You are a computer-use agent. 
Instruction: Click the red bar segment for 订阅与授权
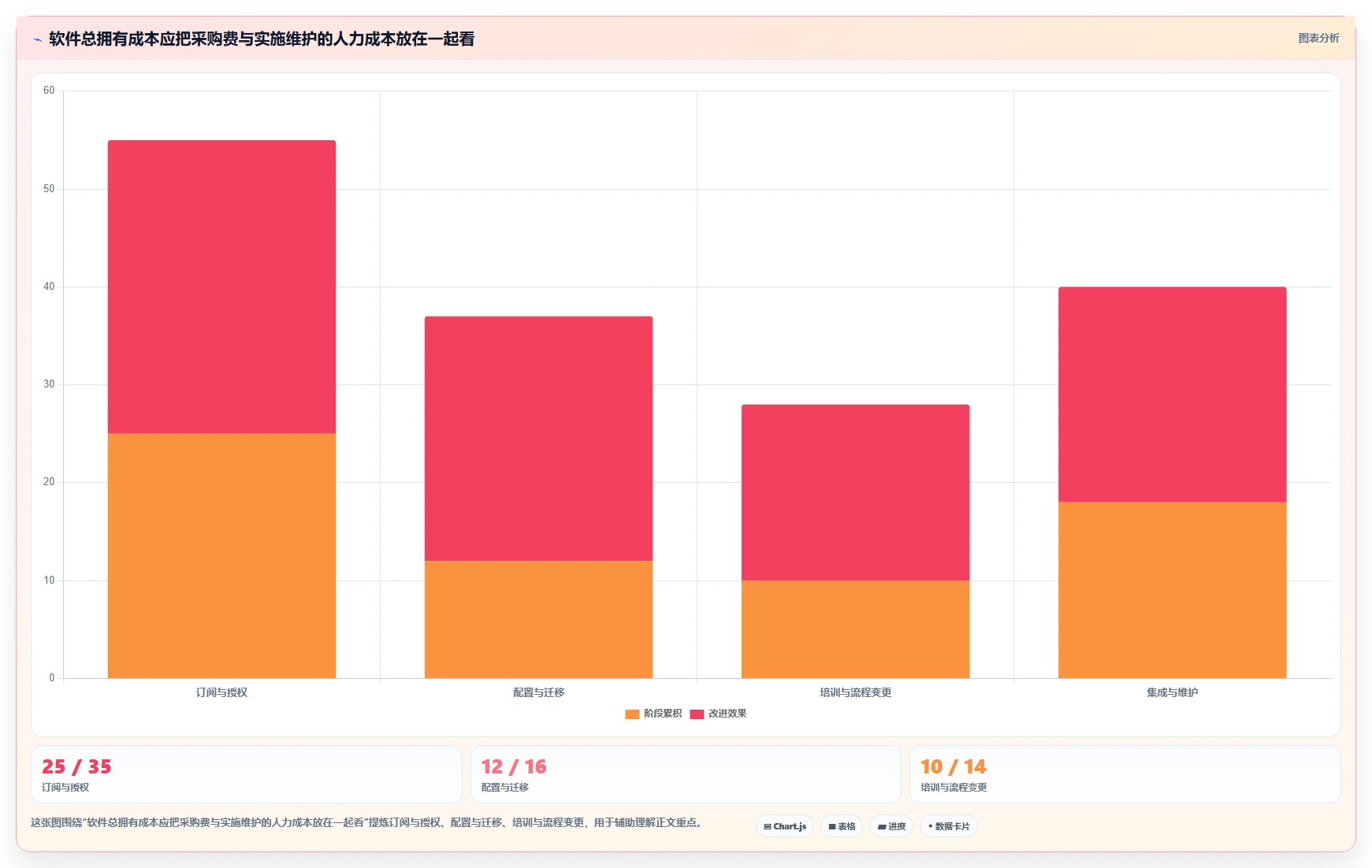click(x=221, y=287)
